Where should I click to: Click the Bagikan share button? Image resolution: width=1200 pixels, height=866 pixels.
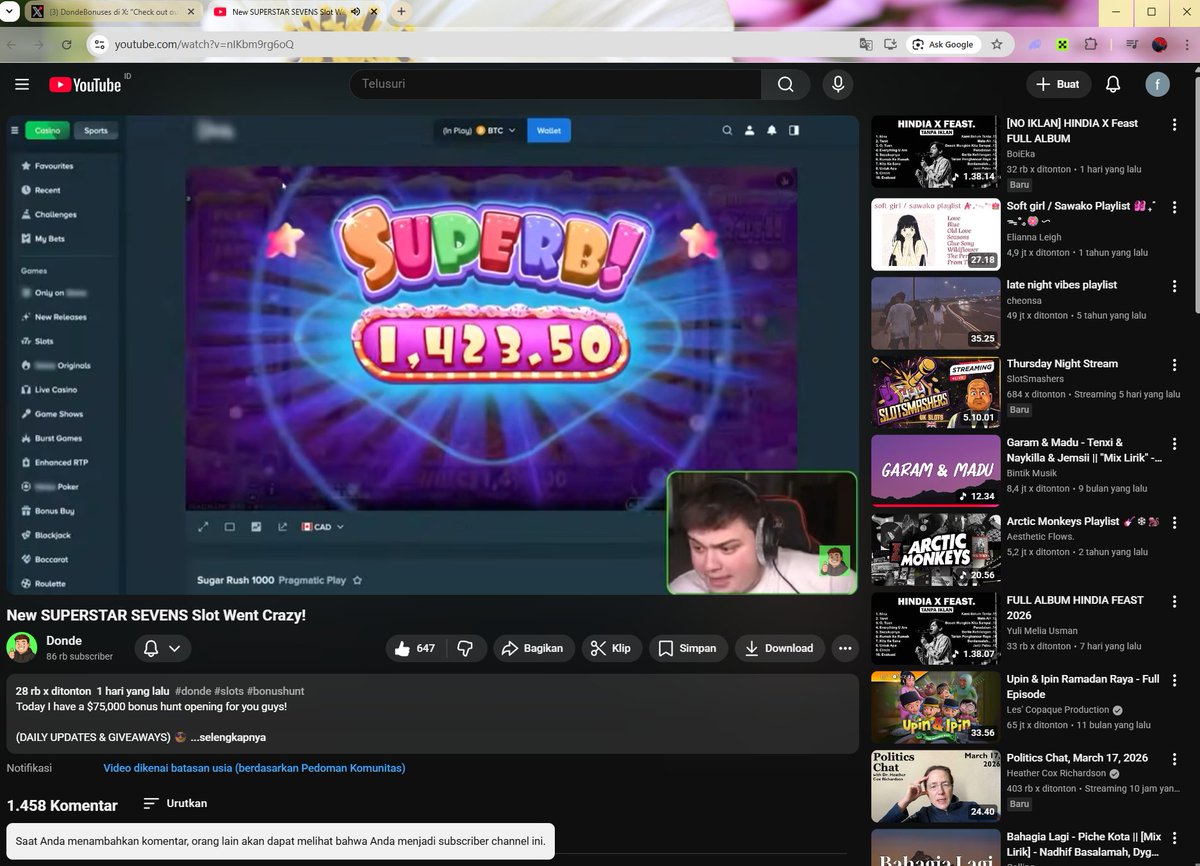533,648
